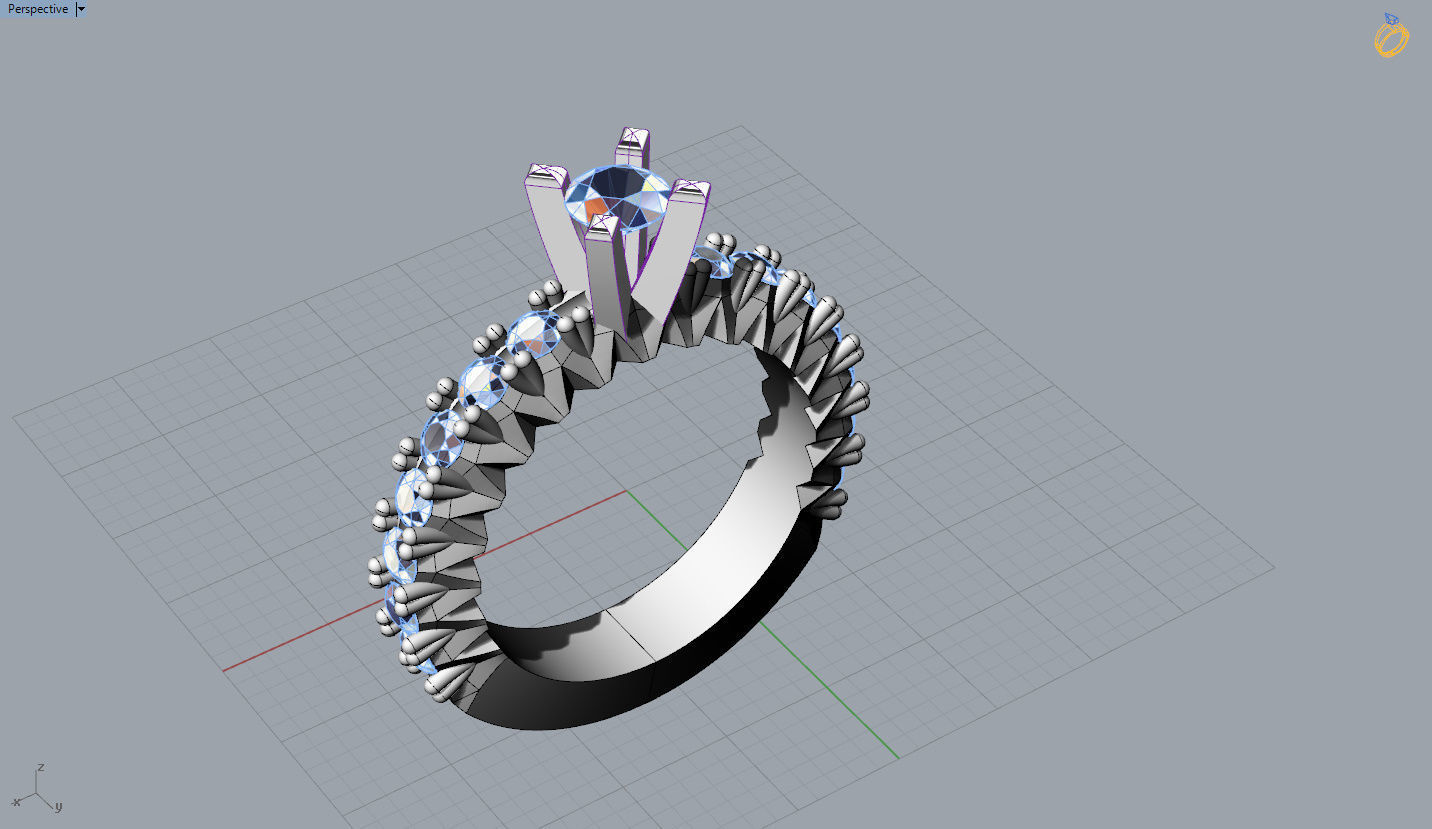Click the gold ring logo icon
1432x829 pixels.
(1391, 35)
